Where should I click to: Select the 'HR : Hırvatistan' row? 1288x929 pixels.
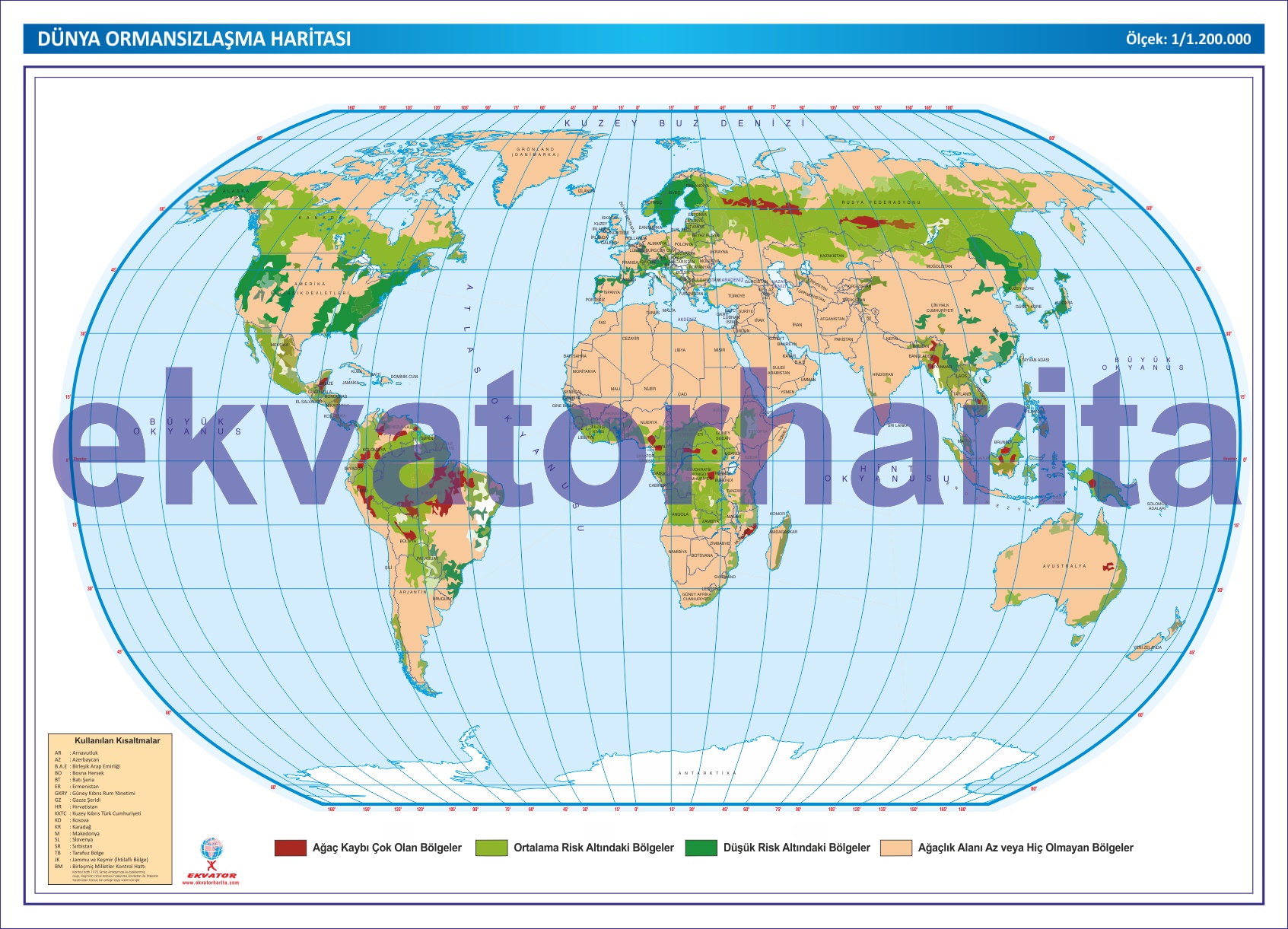[76, 807]
